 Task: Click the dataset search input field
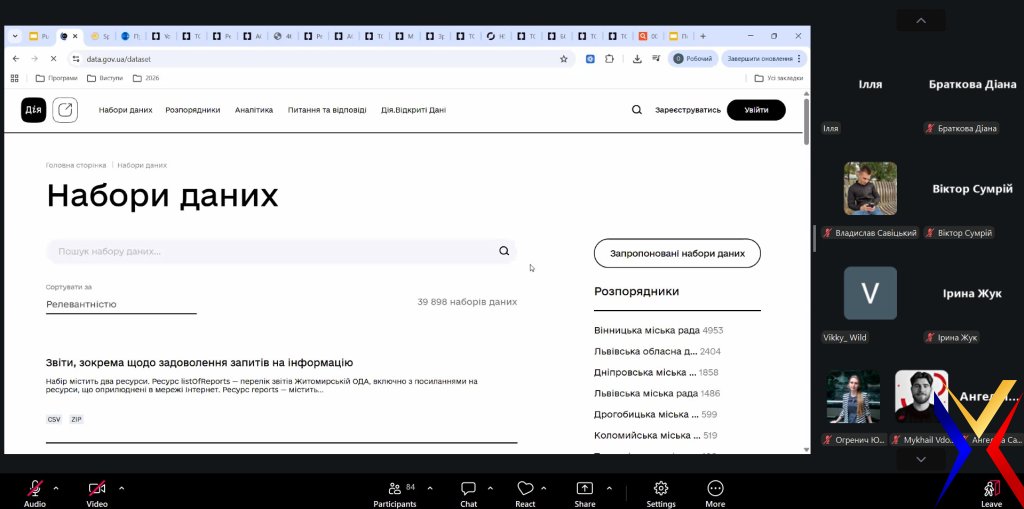pyautogui.click(x=270, y=252)
